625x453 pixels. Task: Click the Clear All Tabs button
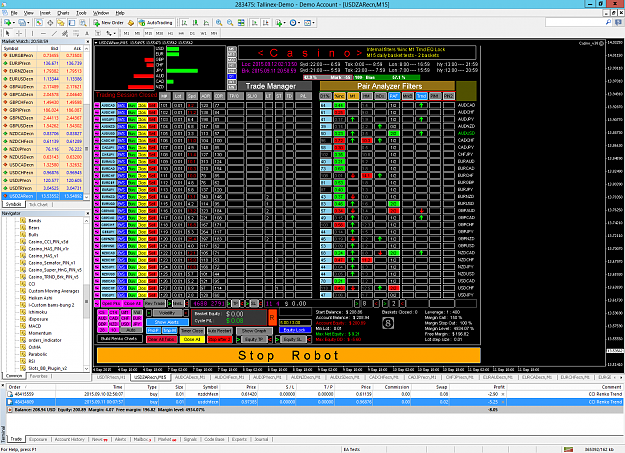162,339
